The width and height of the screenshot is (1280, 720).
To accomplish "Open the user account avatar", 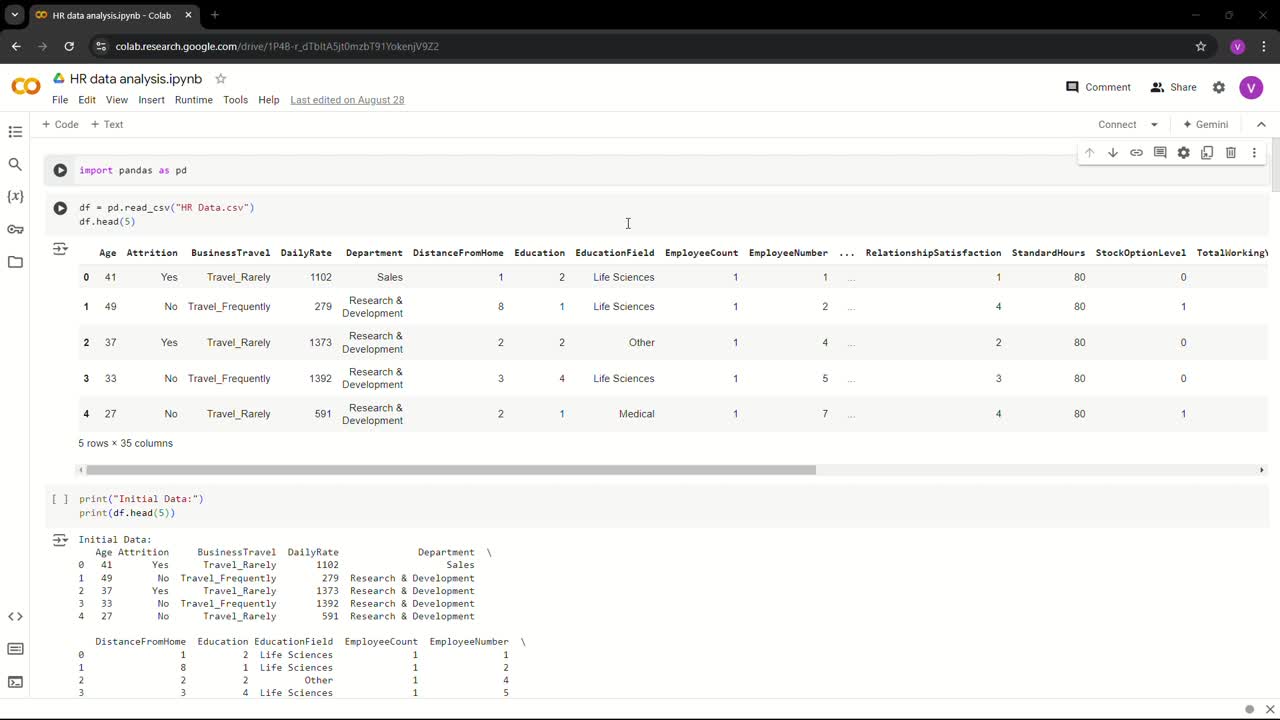I will click(x=1251, y=87).
